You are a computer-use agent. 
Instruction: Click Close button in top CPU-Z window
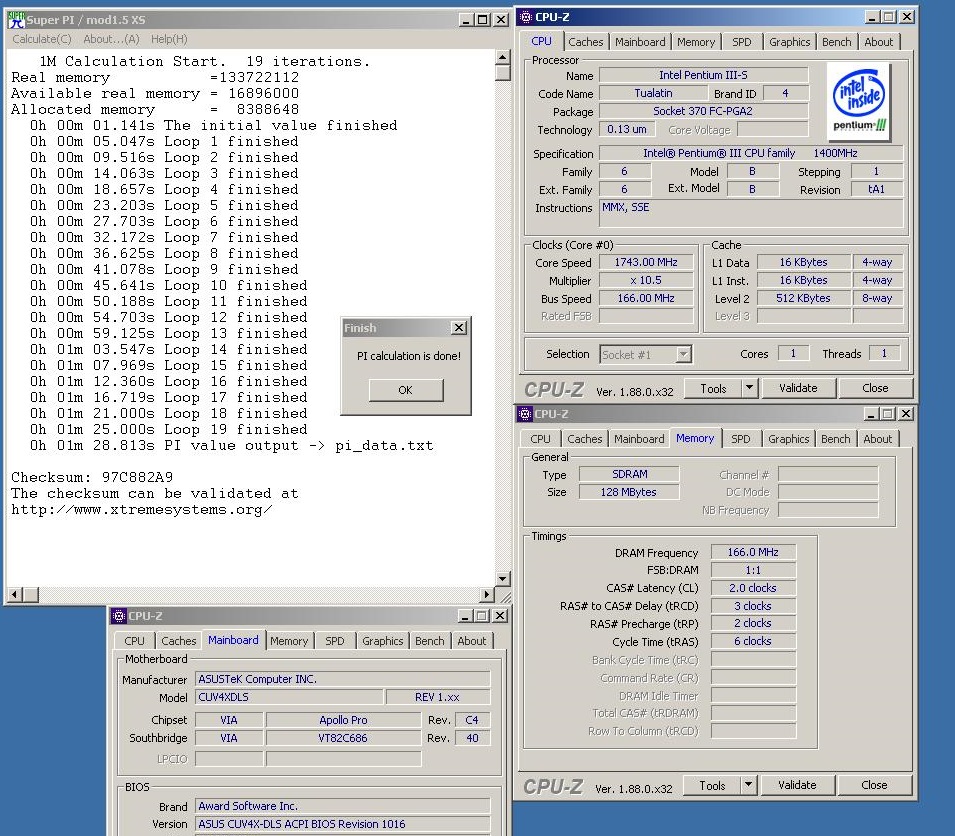click(875, 388)
